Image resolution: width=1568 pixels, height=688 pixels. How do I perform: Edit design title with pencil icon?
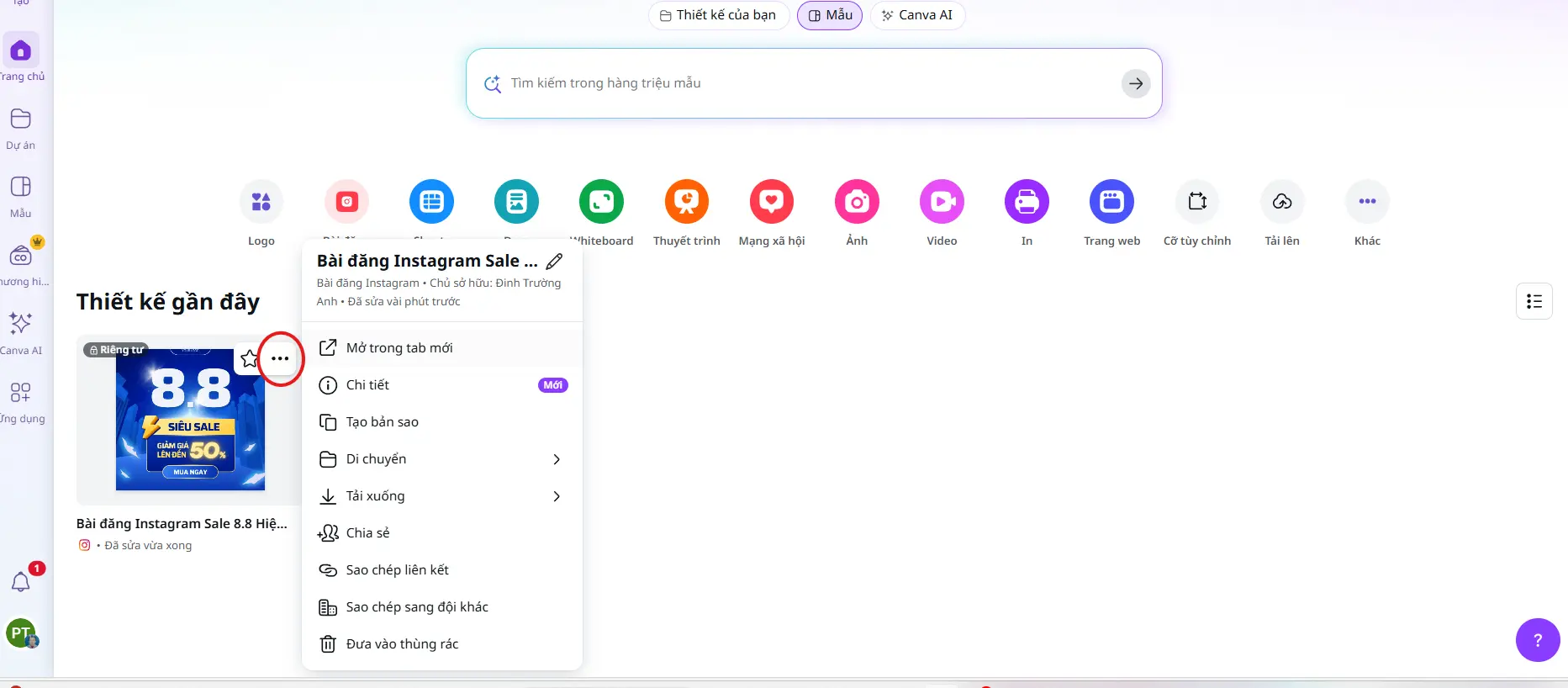click(x=555, y=261)
